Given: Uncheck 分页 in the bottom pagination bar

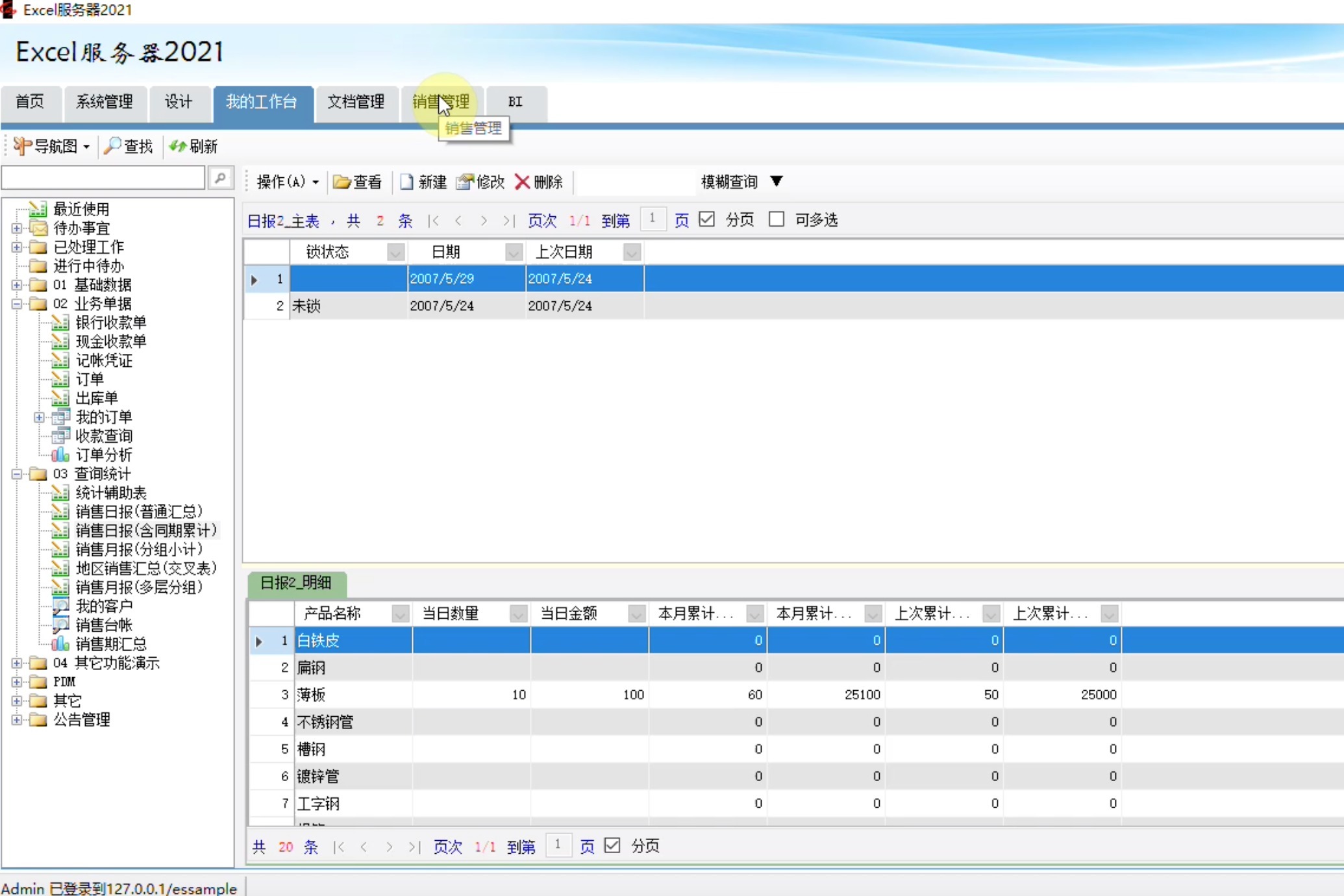Looking at the screenshot, I should click(x=612, y=846).
